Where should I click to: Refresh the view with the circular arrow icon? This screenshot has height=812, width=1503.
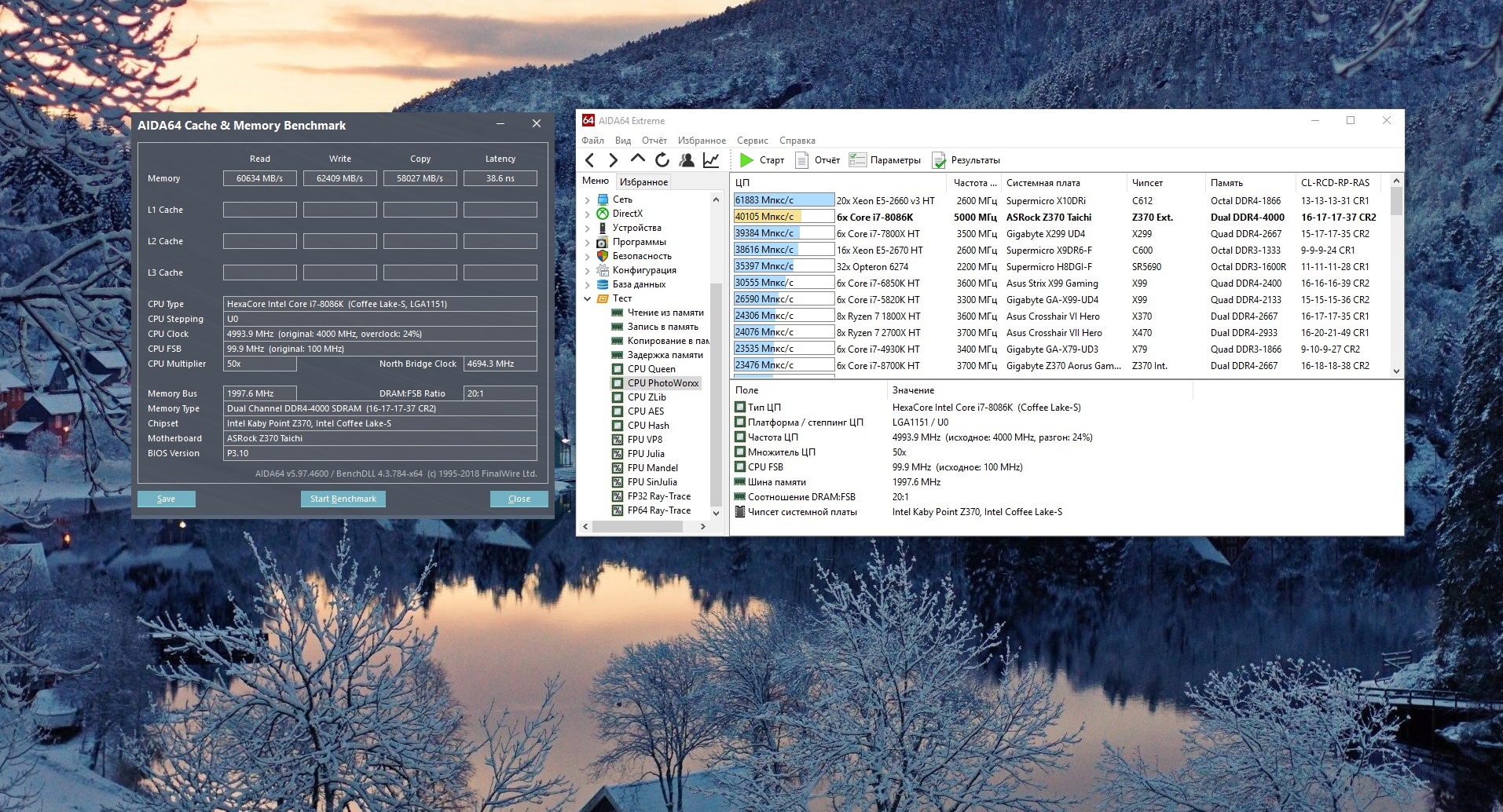coord(662,160)
